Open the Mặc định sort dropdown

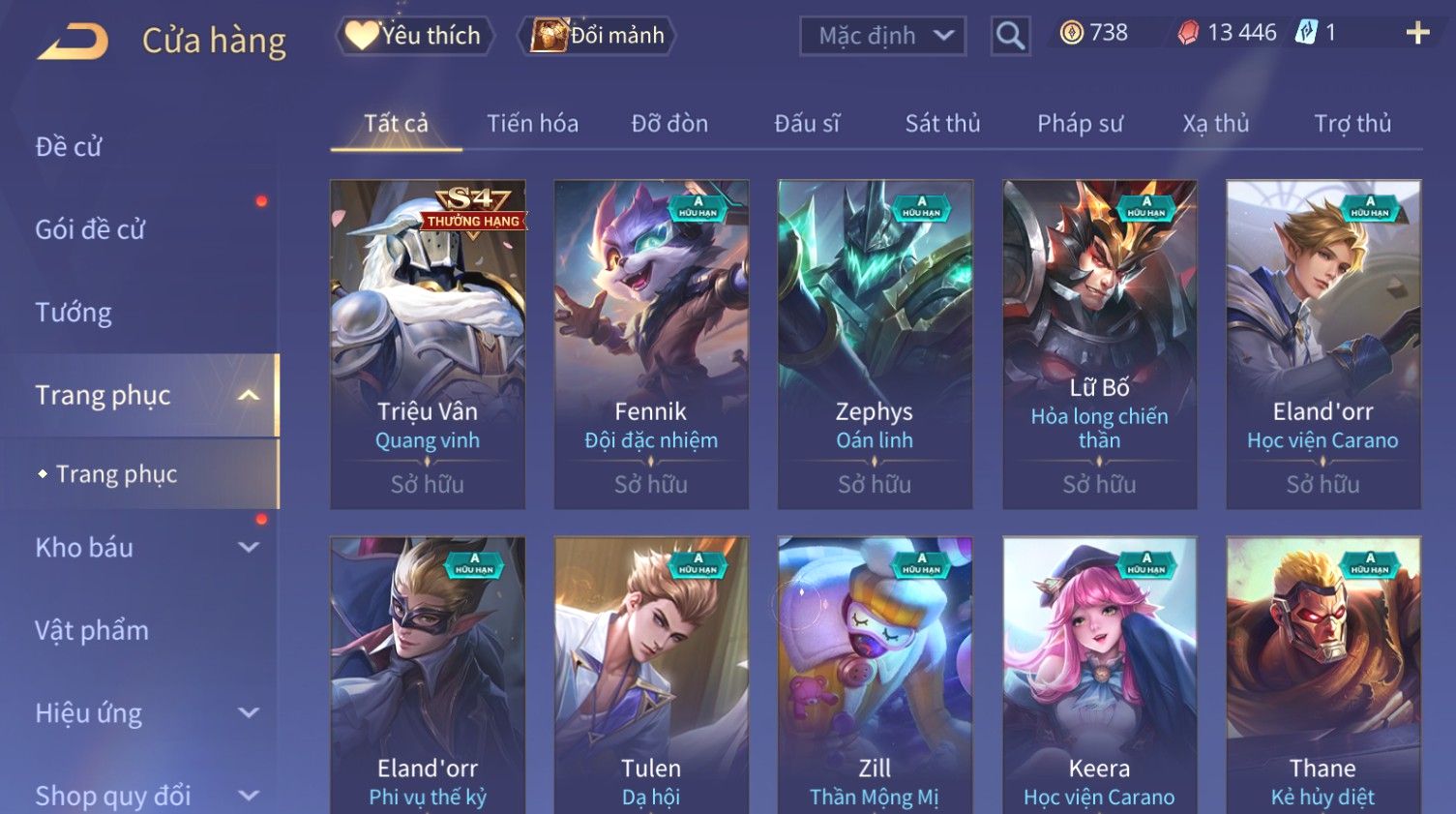[x=882, y=36]
